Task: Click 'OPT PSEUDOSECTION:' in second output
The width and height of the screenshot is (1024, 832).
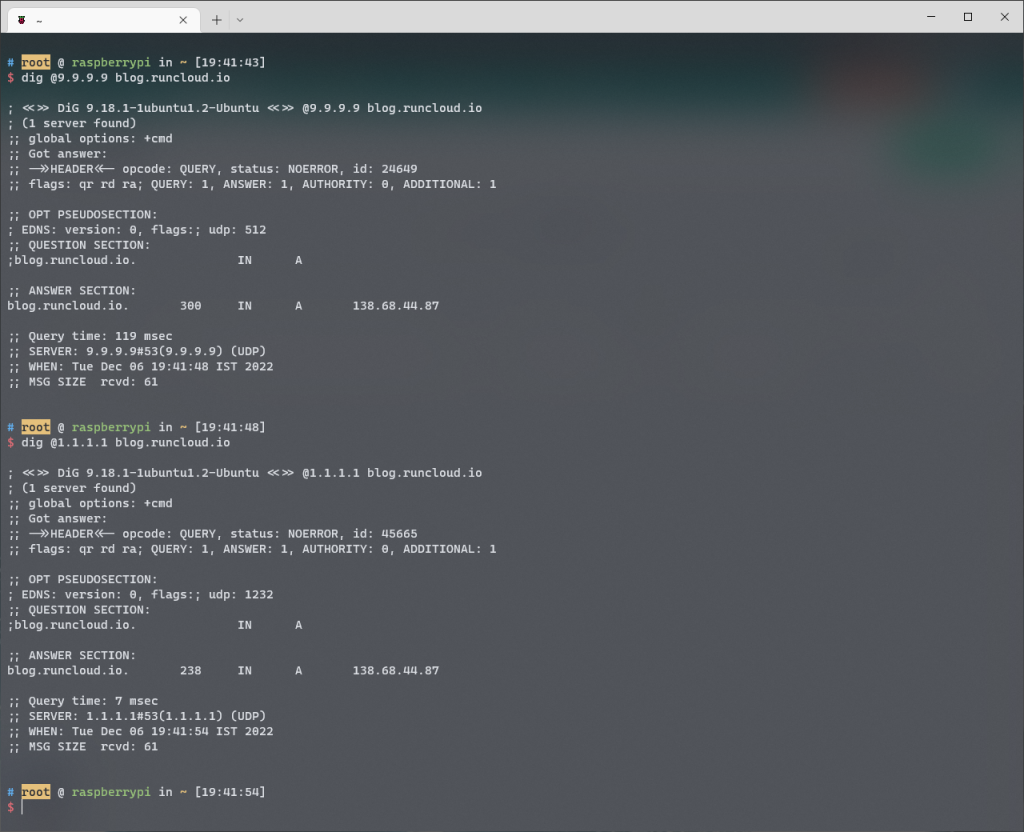Action: tap(92, 580)
